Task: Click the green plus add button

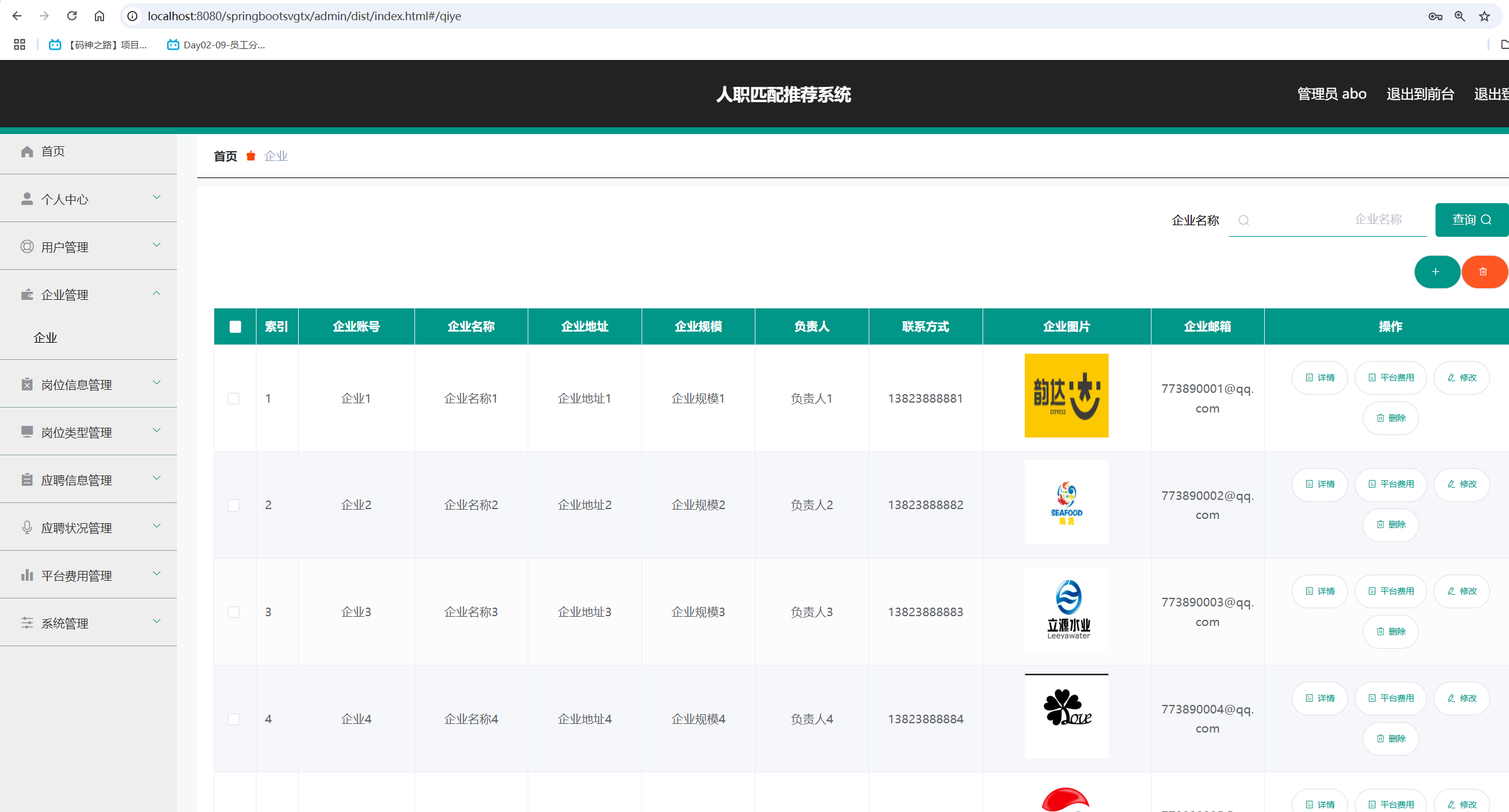Action: [x=1436, y=272]
